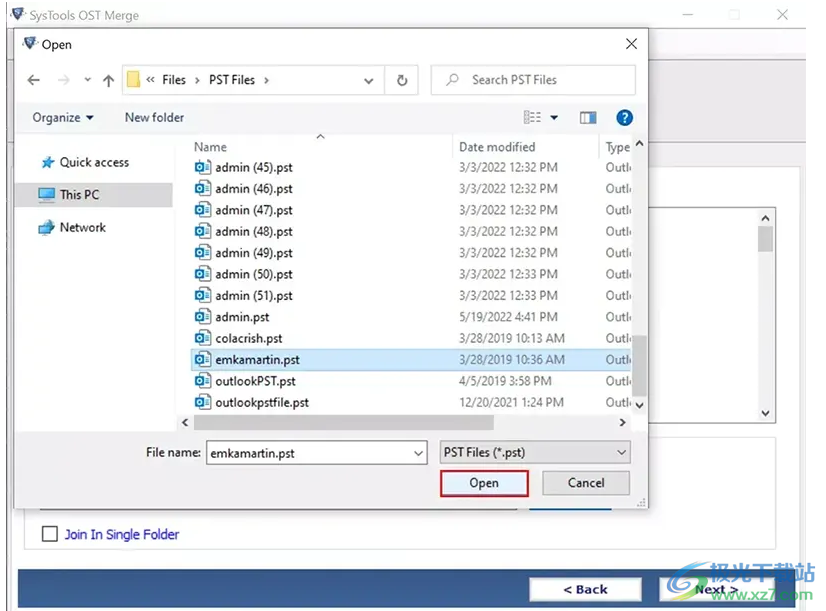Screen dimensions: 826x611
Task: Go up one folder level
Action: click(x=109, y=80)
